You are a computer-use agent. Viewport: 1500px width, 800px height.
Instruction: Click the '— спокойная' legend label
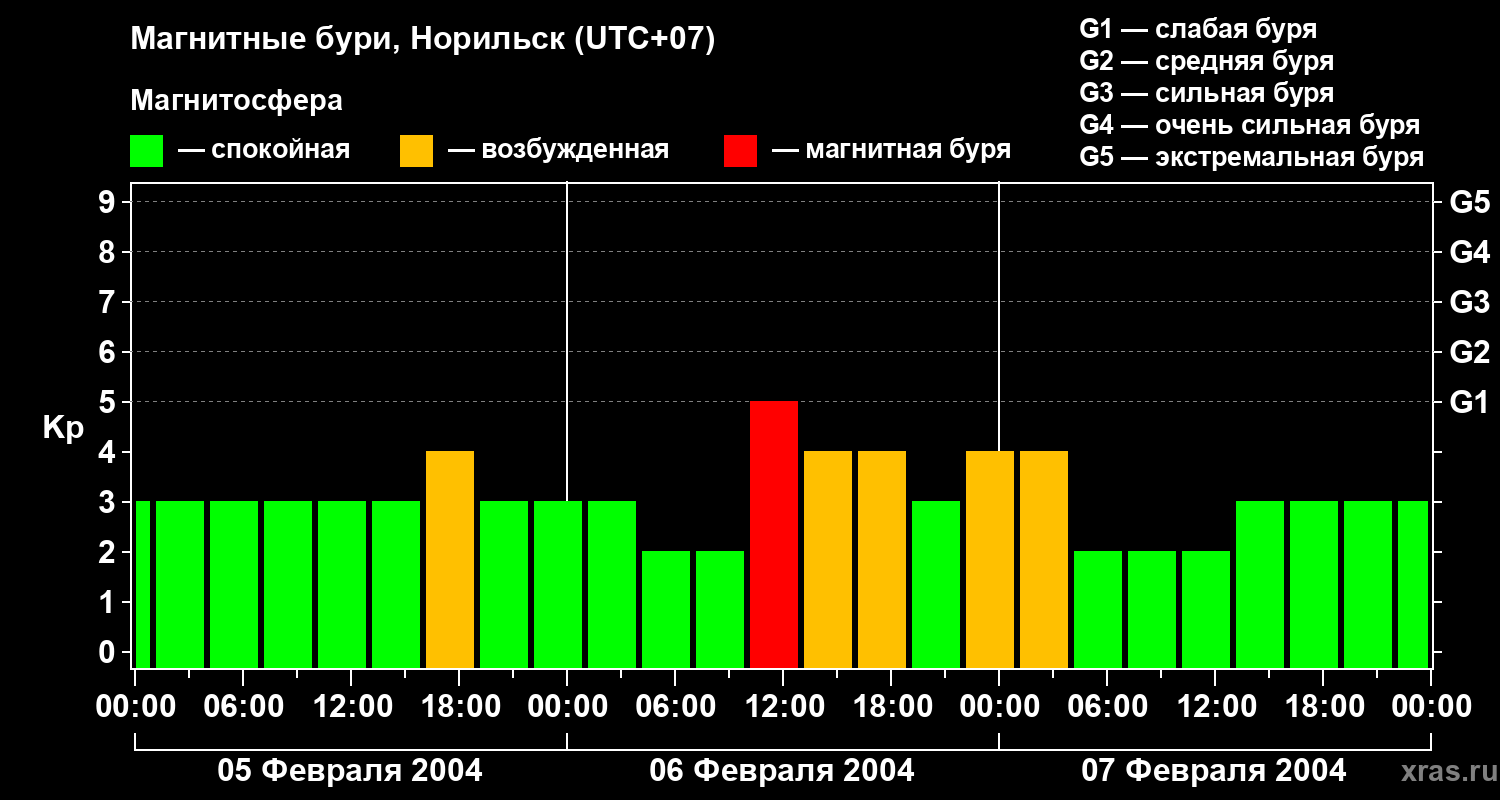pos(264,150)
